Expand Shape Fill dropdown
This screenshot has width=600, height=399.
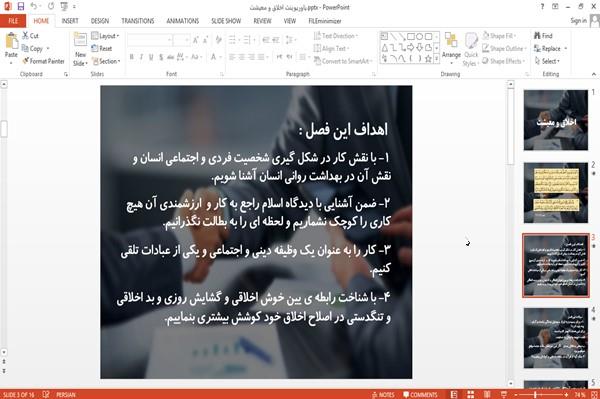(499, 36)
